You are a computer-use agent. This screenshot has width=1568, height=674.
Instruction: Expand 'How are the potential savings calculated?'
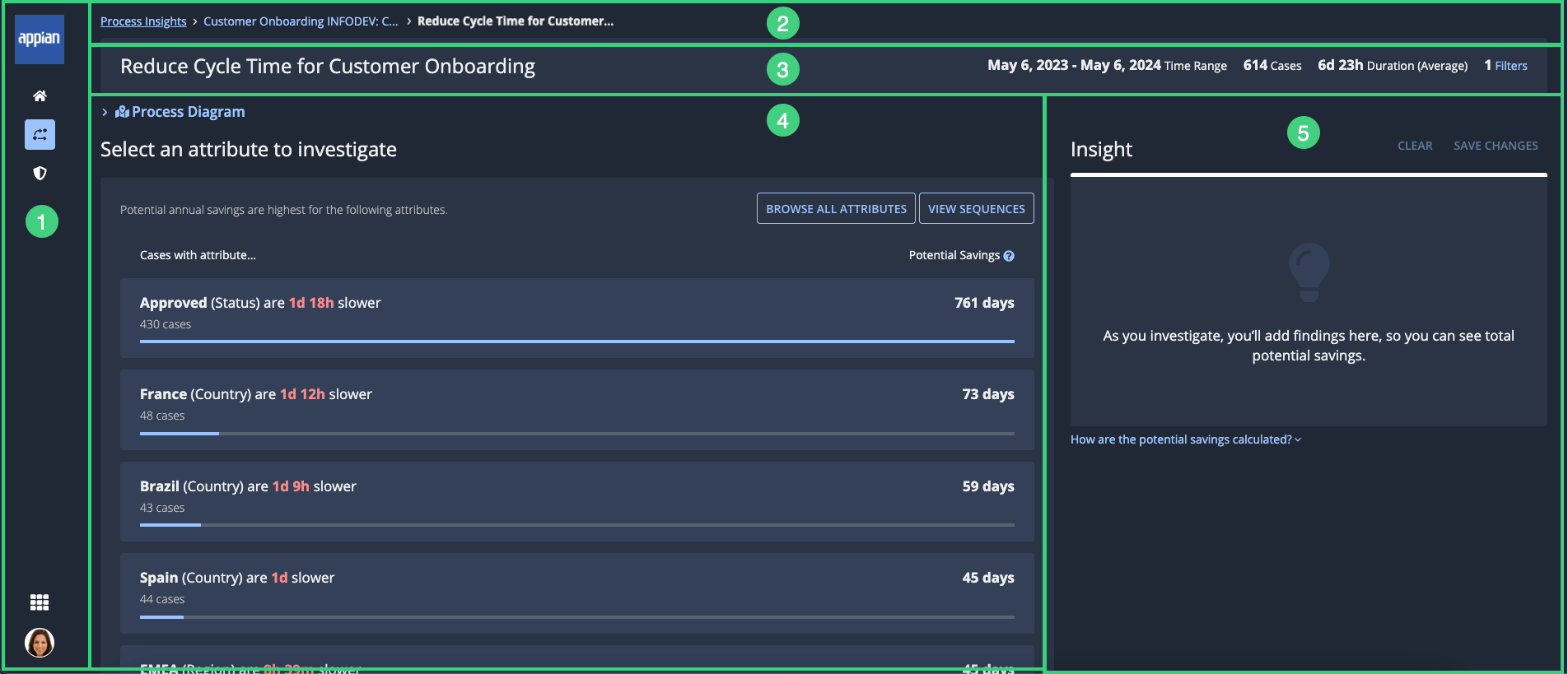[x=1185, y=439]
